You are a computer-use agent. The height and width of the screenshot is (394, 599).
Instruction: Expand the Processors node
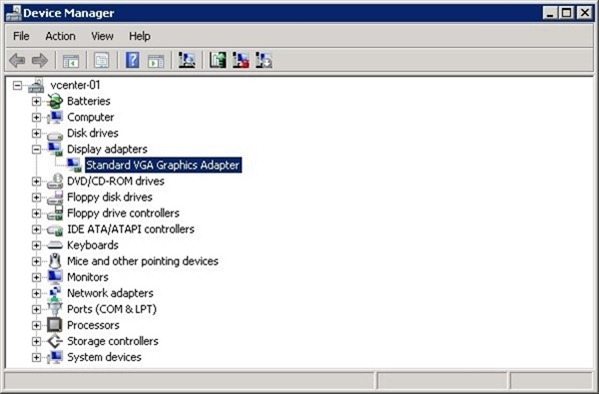click(36, 325)
